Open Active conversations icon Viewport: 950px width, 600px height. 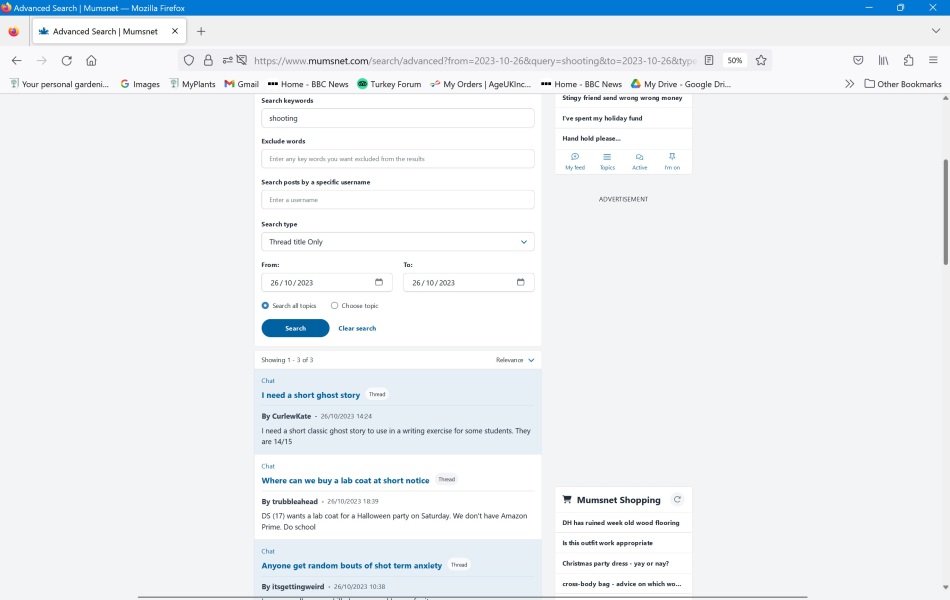tap(640, 161)
